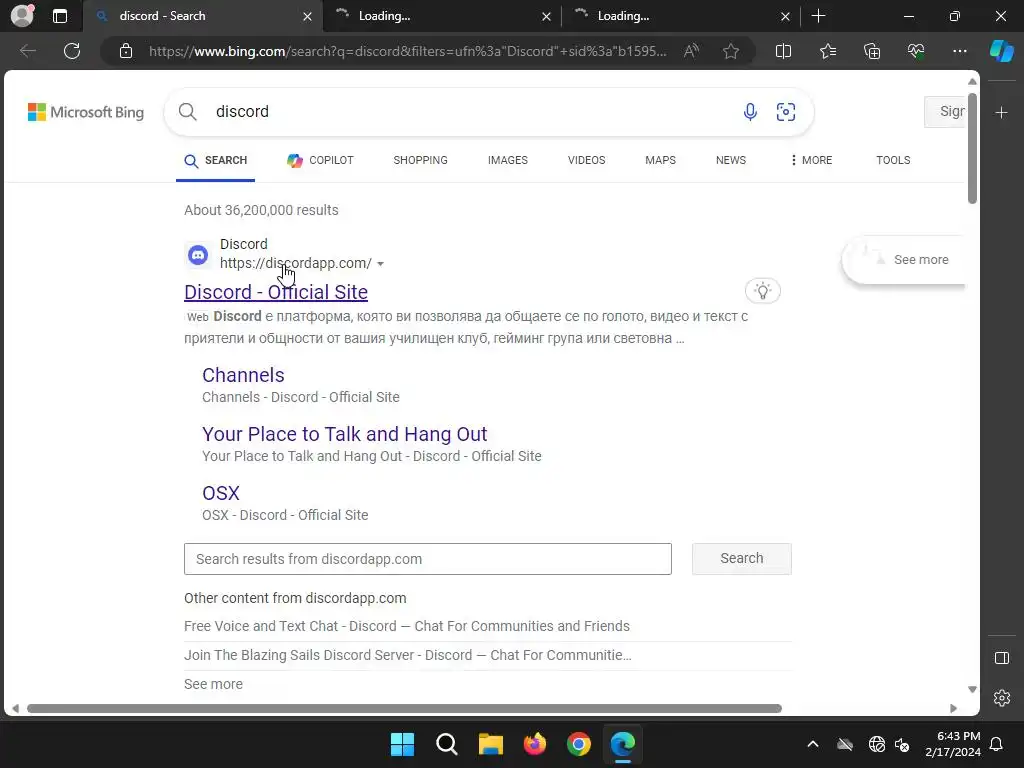Open the IMAGES tab
This screenshot has height=768, width=1024.
[x=507, y=160]
